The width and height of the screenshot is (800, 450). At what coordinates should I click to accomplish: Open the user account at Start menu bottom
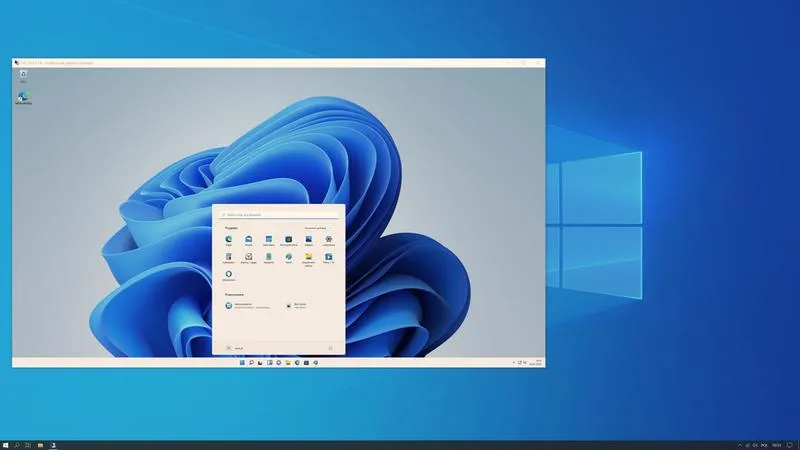coord(235,348)
